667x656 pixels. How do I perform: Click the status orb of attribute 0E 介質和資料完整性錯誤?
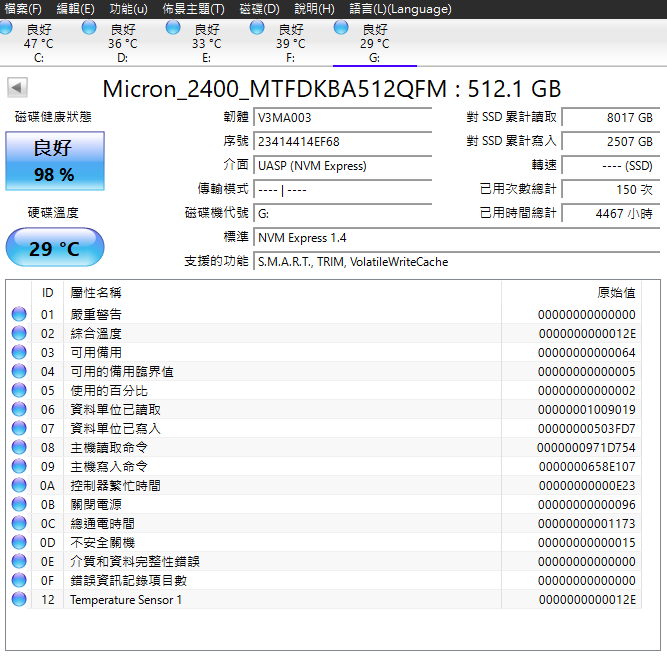19,561
